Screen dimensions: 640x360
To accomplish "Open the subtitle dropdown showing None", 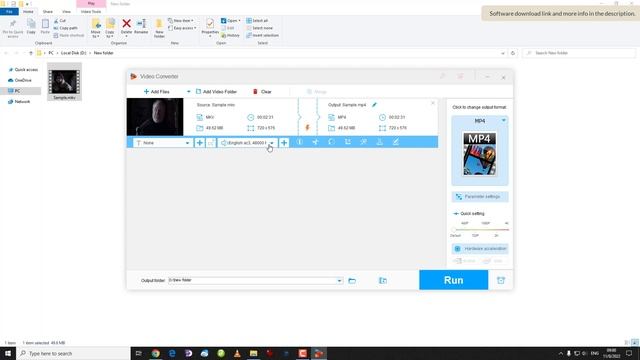I will coord(163,143).
